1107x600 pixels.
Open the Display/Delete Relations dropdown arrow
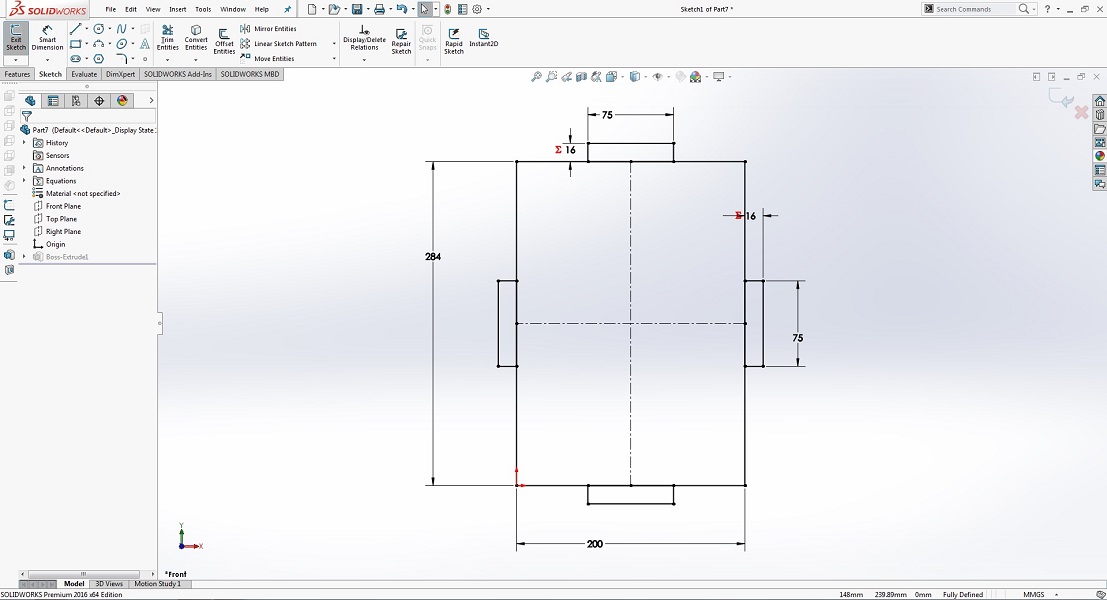click(364, 60)
